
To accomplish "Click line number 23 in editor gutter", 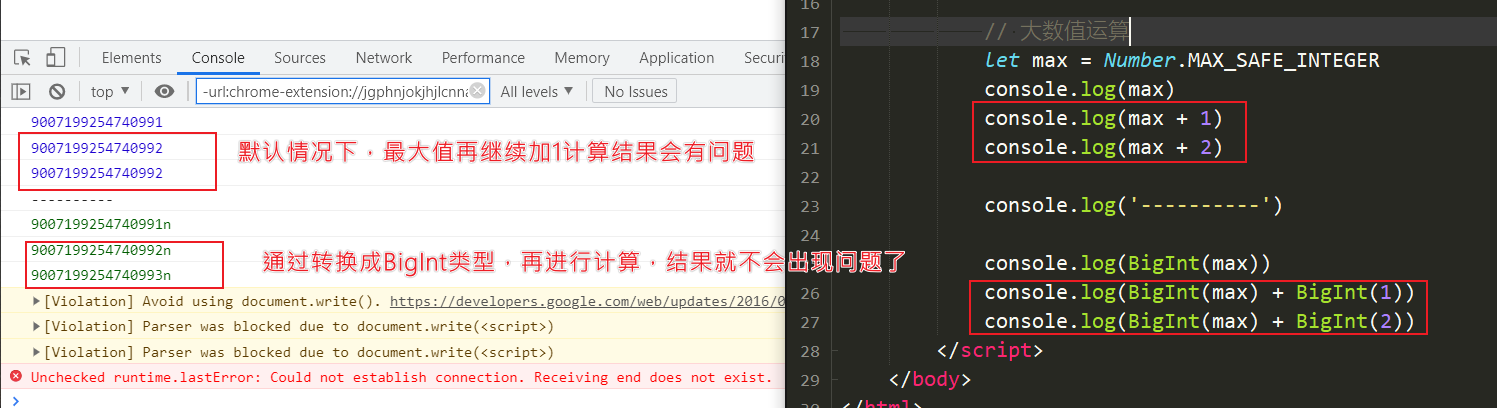I will click(809, 206).
